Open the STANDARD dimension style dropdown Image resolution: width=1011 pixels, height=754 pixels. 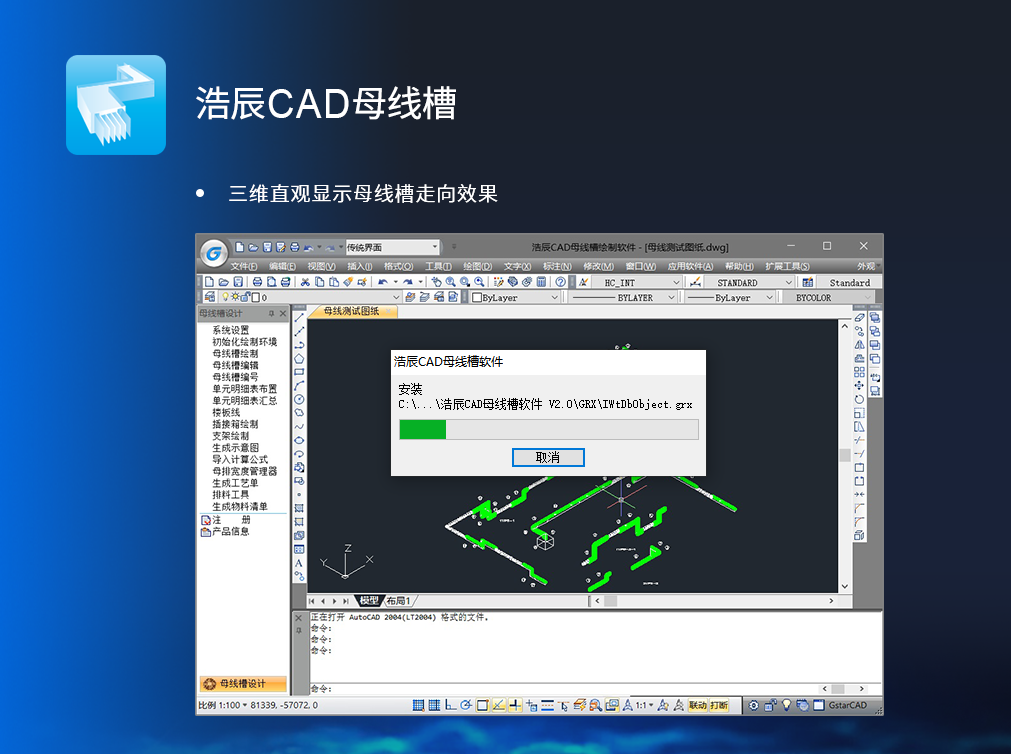(749, 283)
